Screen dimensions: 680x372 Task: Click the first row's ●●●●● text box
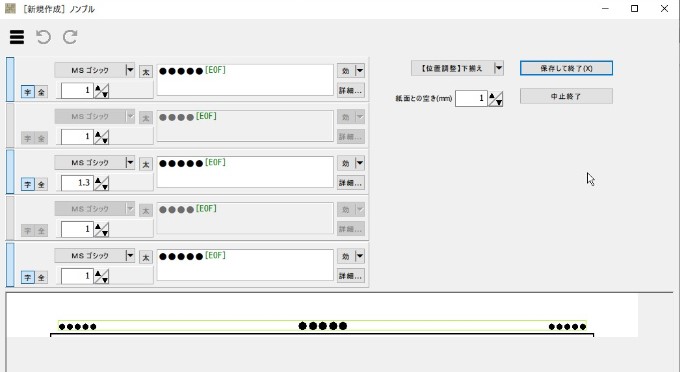(245, 80)
